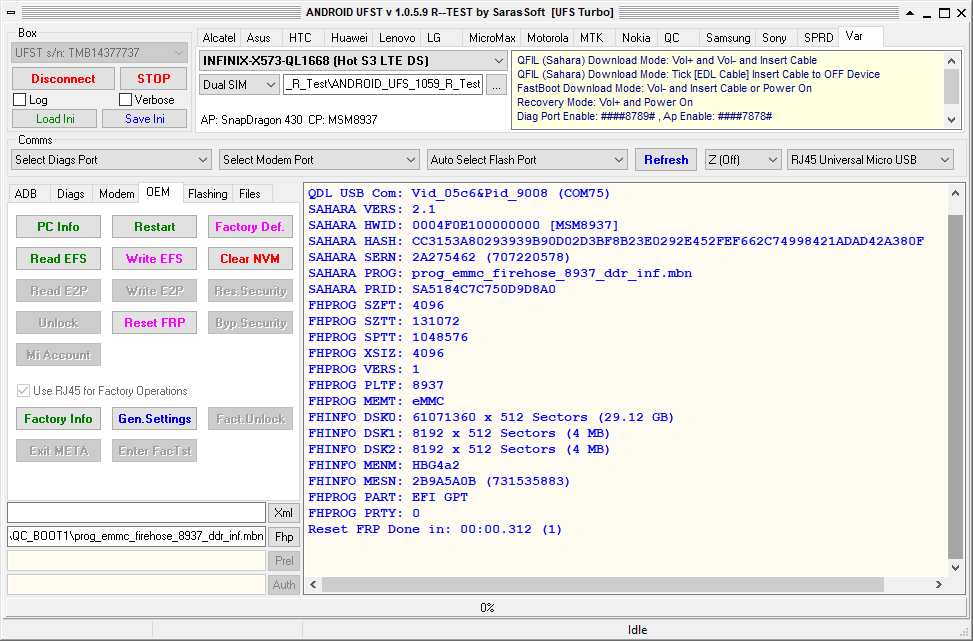Click the Write EFS button
Viewport: 973px width, 641px height.
click(x=155, y=259)
